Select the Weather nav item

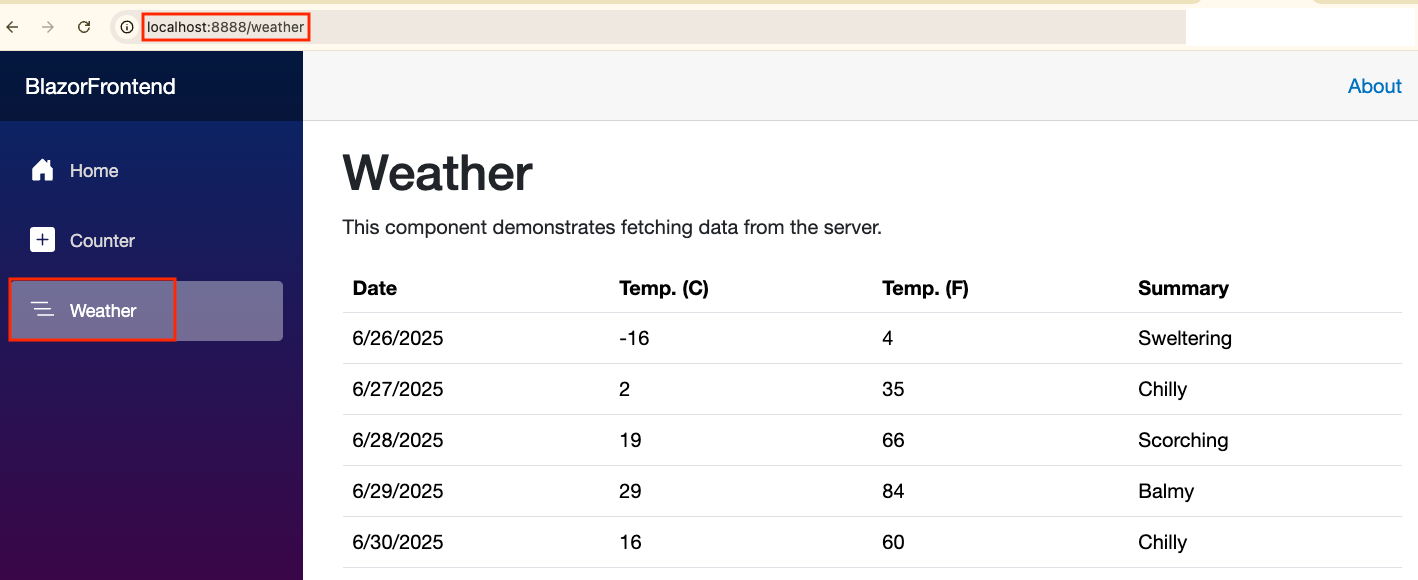point(103,311)
